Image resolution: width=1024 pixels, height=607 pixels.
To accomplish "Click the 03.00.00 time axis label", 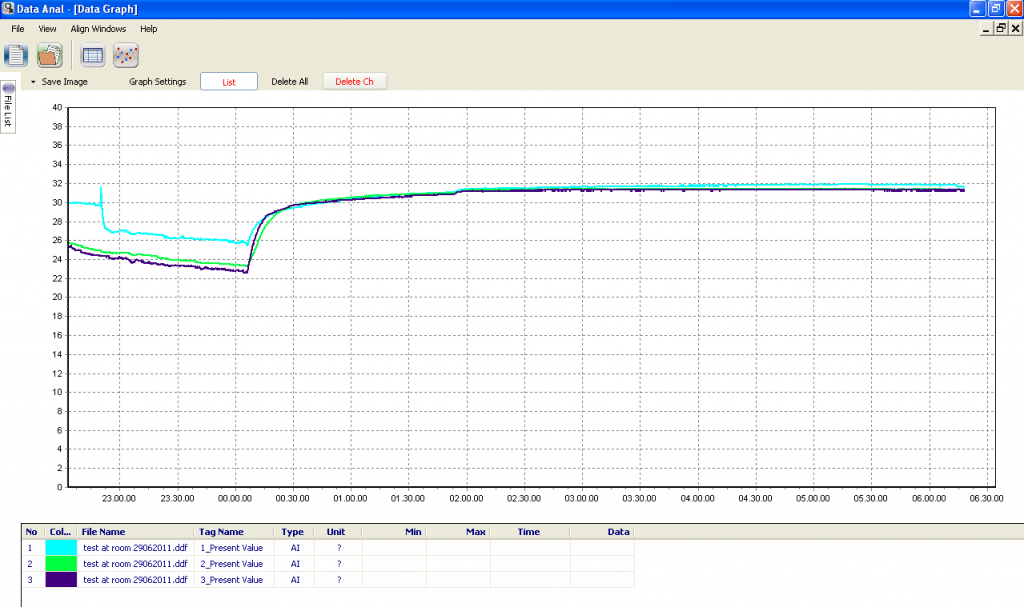I will click(581, 499).
